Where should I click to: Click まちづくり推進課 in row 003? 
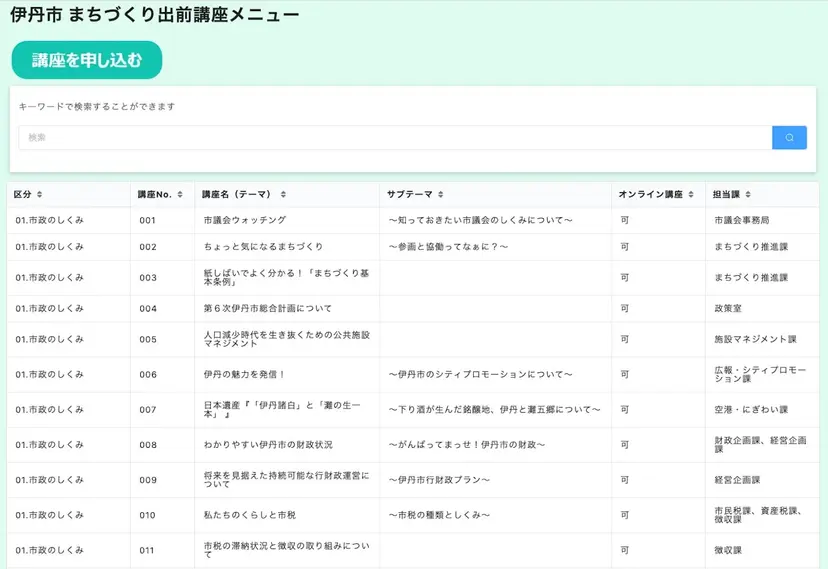751,278
